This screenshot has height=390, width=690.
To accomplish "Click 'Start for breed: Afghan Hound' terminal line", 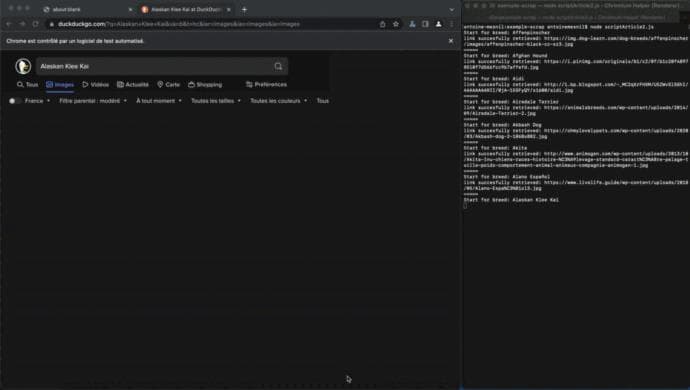I will tap(505, 56).
